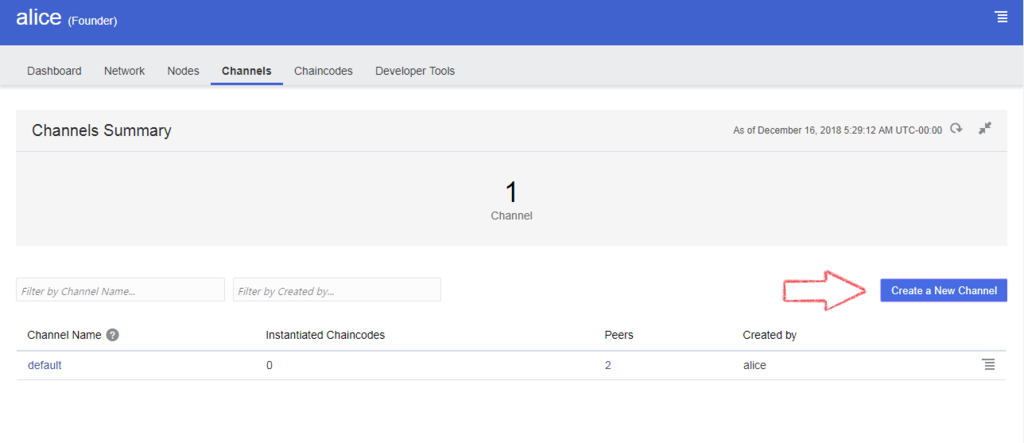This screenshot has height=443, width=1024.
Task: Collapse the Channels Summary panel
Action: pyautogui.click(x=985, y=129)
